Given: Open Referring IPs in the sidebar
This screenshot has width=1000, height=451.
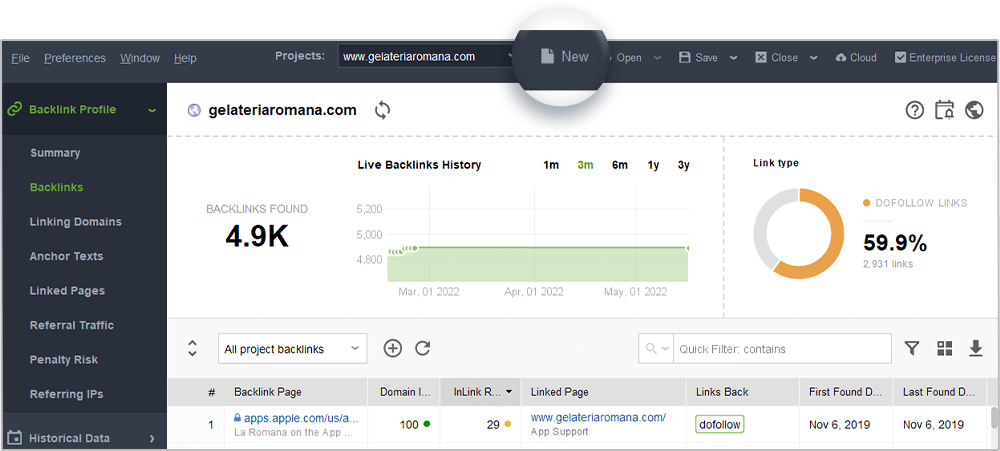Looking at the screenshot, I should (66, 394).
